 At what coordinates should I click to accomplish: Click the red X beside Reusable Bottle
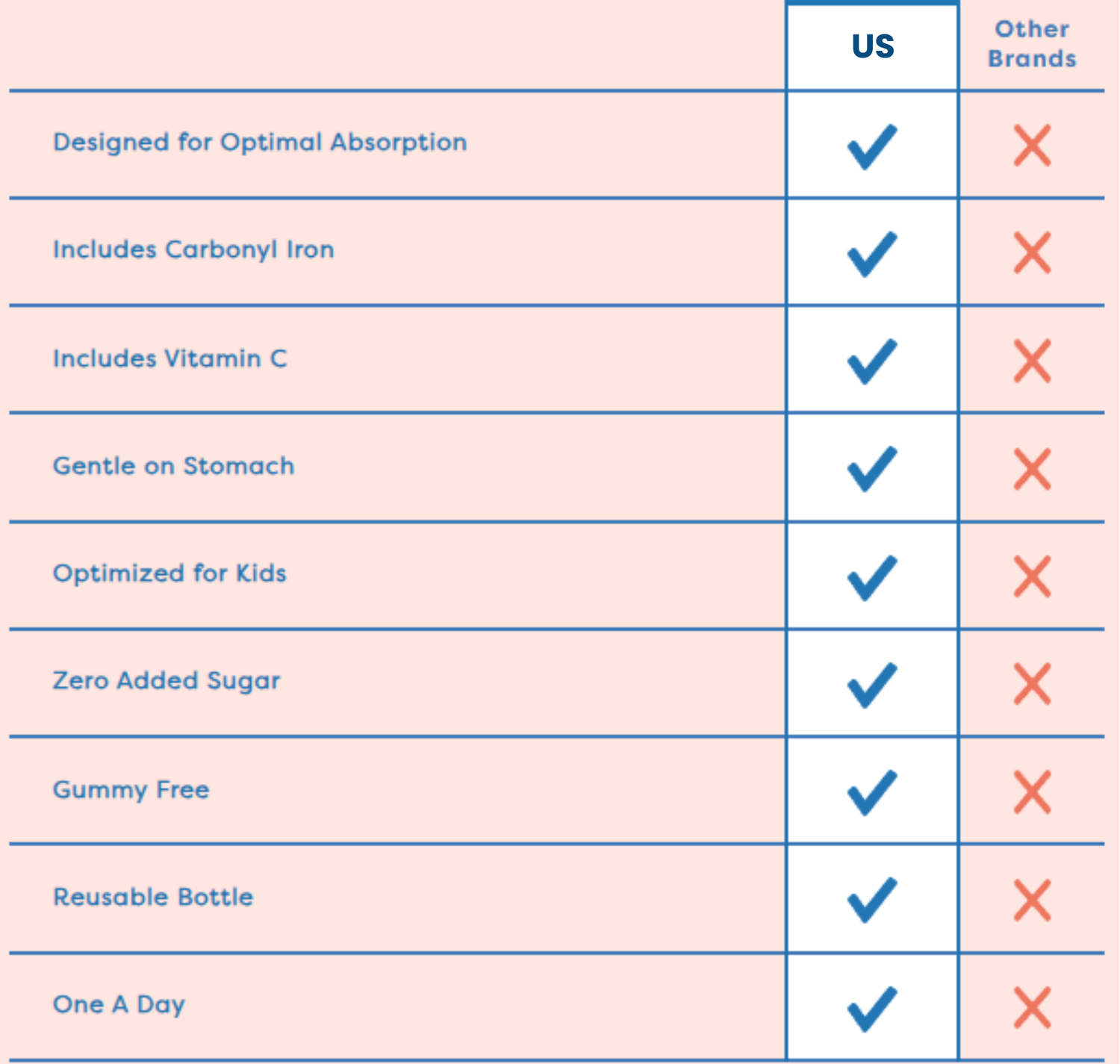(1032, 900)
